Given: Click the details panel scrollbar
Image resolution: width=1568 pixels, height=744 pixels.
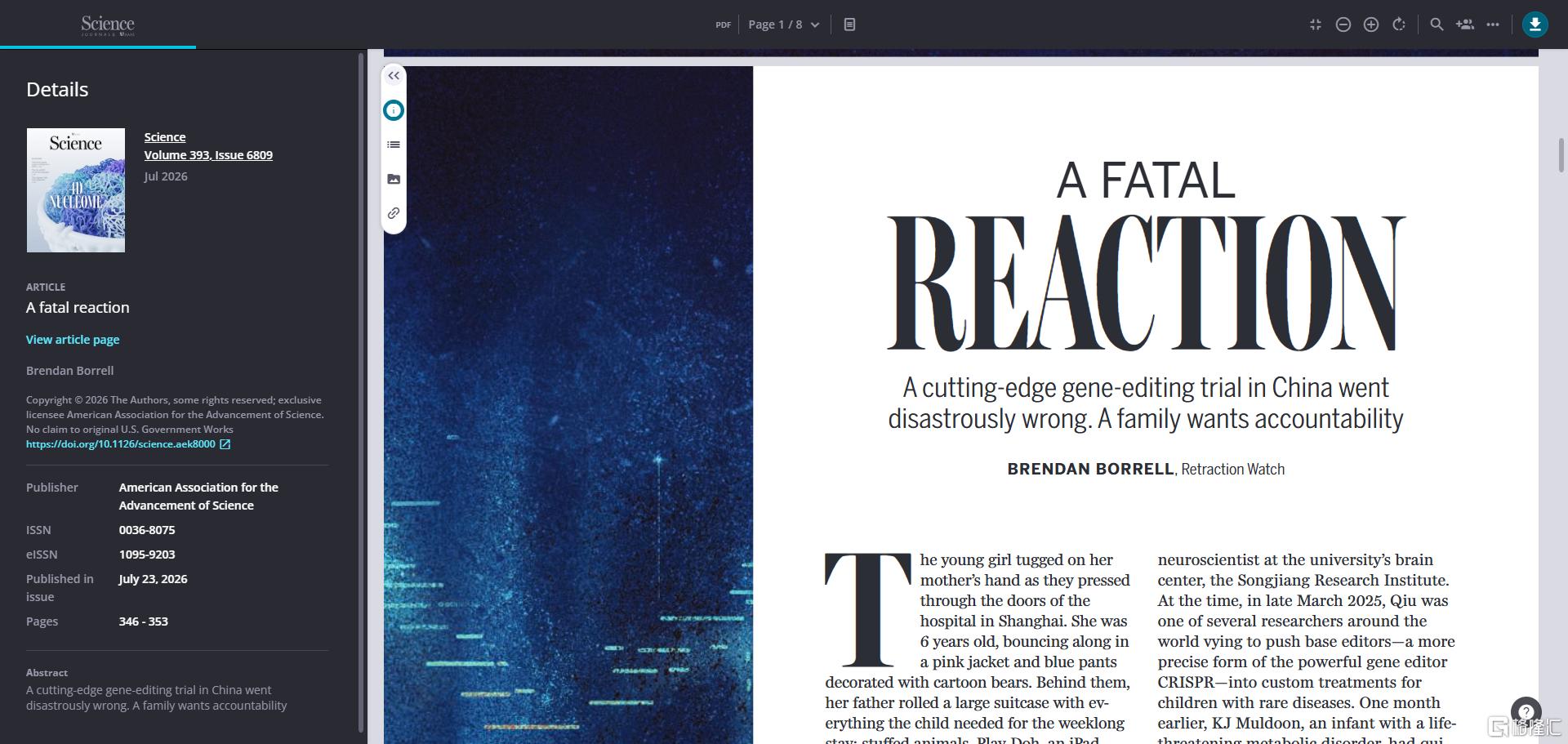Looking at the screenshot, I should click(361, 392).
